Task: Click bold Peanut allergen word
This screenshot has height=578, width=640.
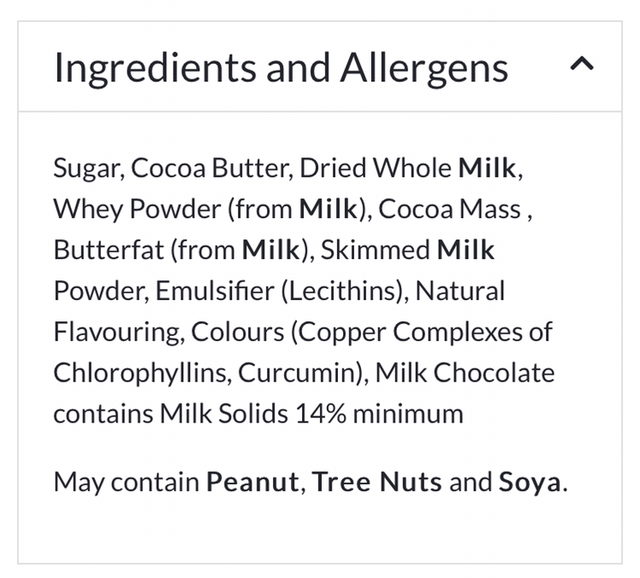Action: pos(252,482)
